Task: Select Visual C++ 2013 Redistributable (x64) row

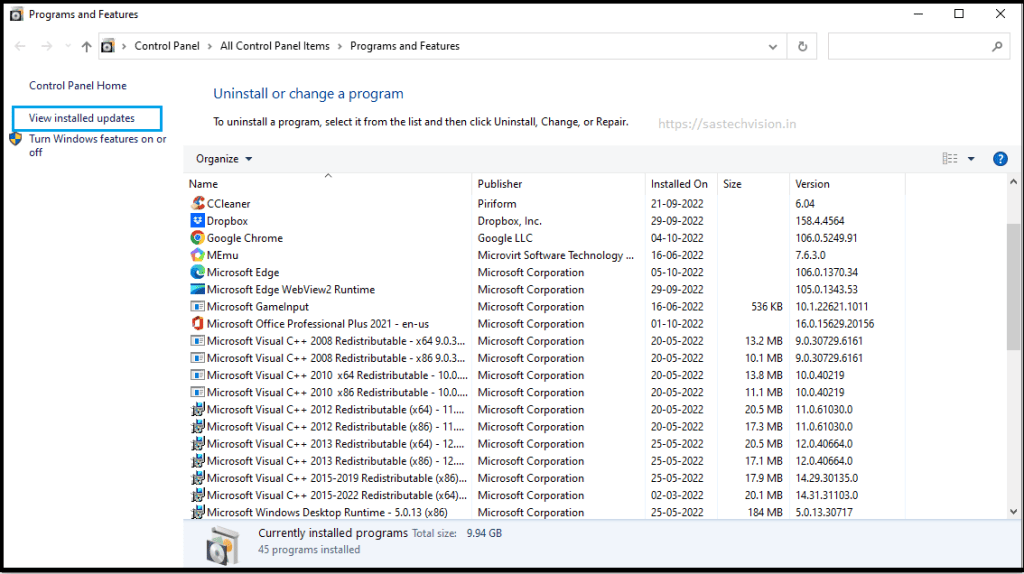Action: click(545, 443)
